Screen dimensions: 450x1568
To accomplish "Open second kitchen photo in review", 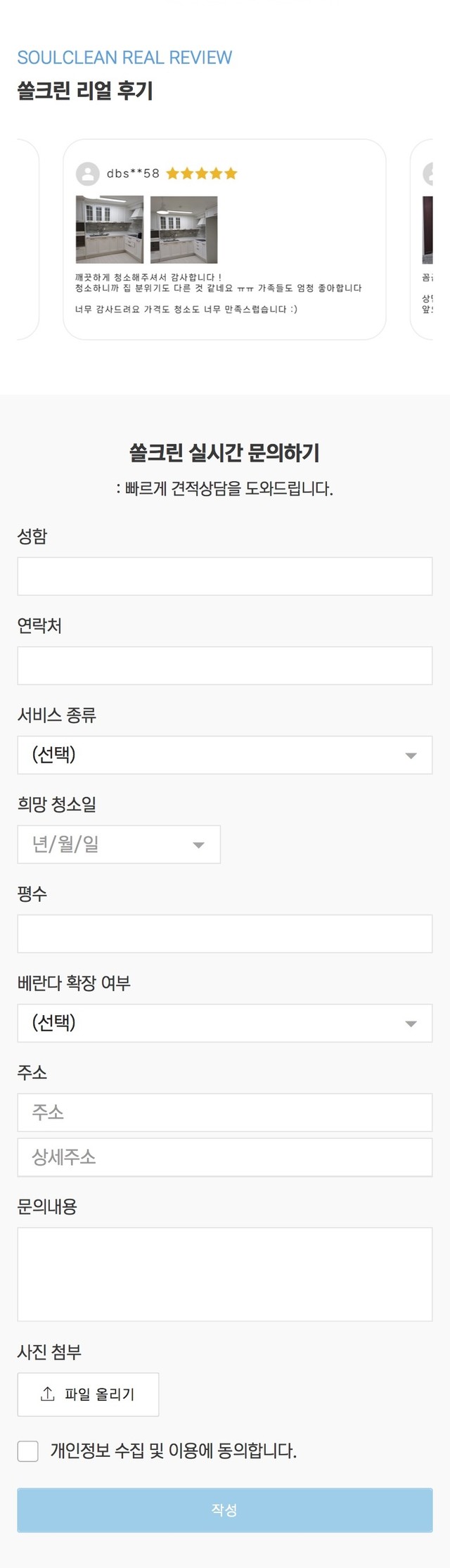I will (184, 229).
